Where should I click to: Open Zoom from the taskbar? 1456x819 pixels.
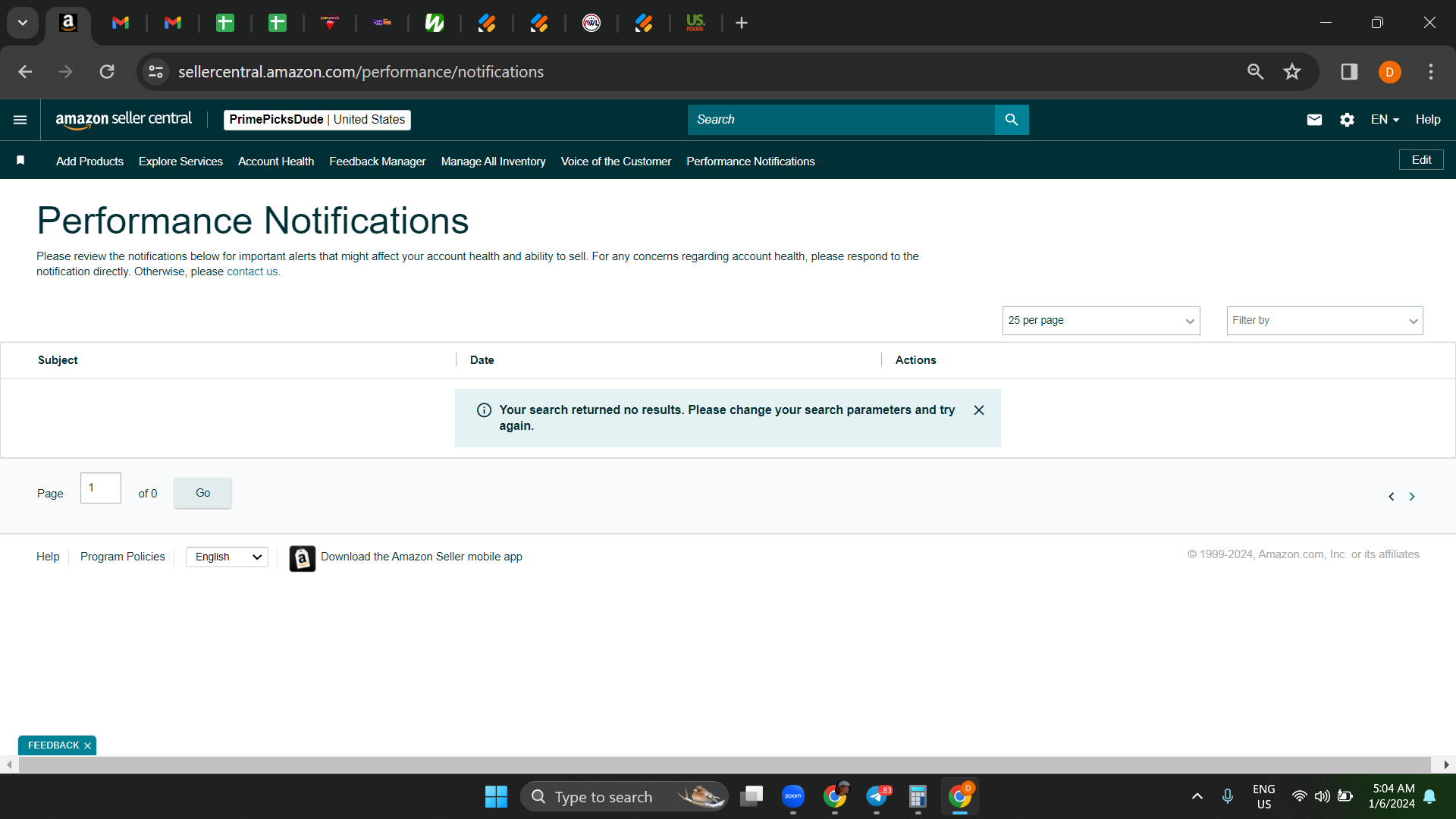coord(793,796)
